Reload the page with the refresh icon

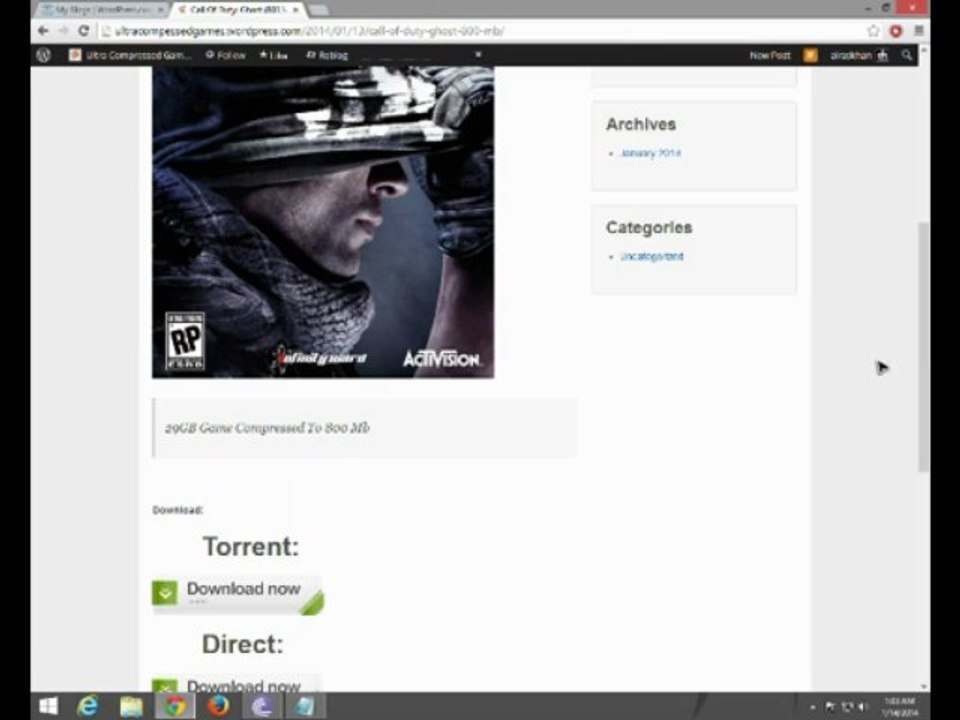click(84, 31)
